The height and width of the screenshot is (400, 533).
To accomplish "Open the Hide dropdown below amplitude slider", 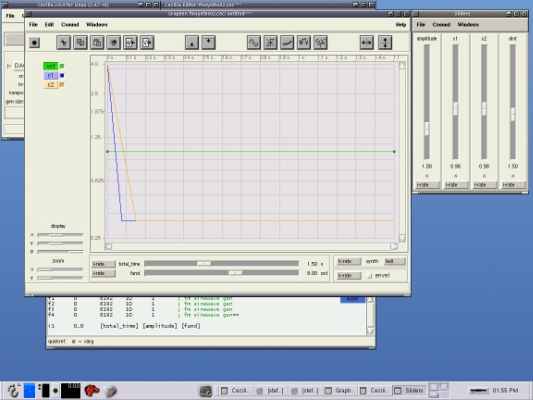I will [428, 185].
